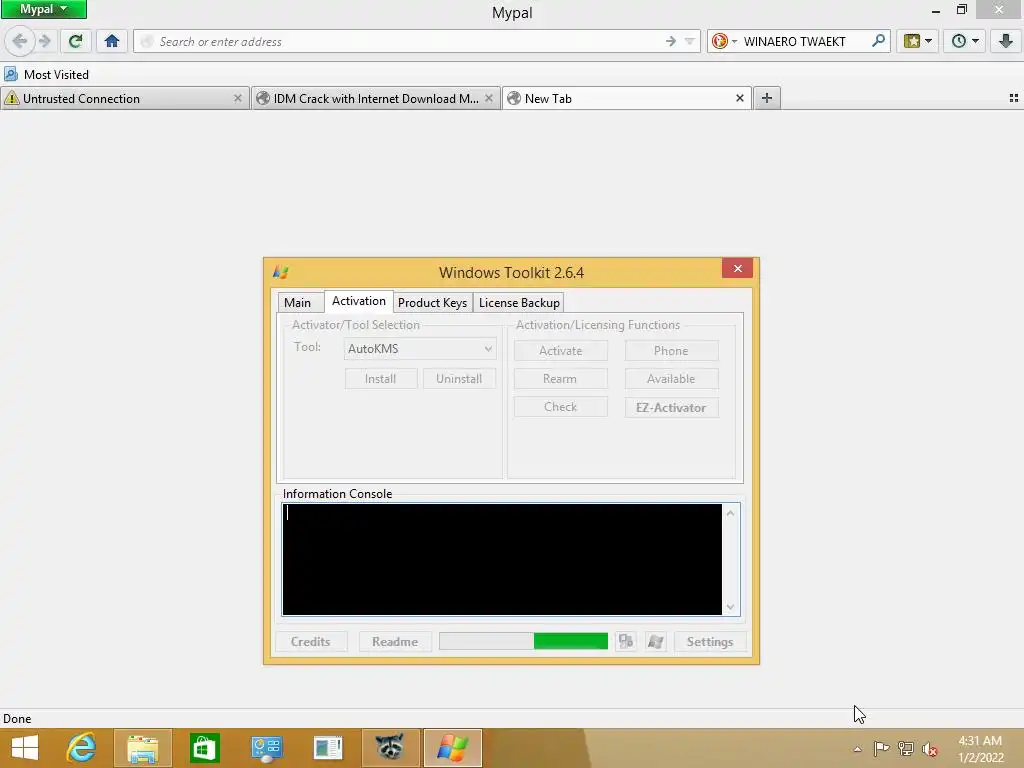Click the Office toolkit icon button
Screen dimensions: 1024x768
coord(626,641)
